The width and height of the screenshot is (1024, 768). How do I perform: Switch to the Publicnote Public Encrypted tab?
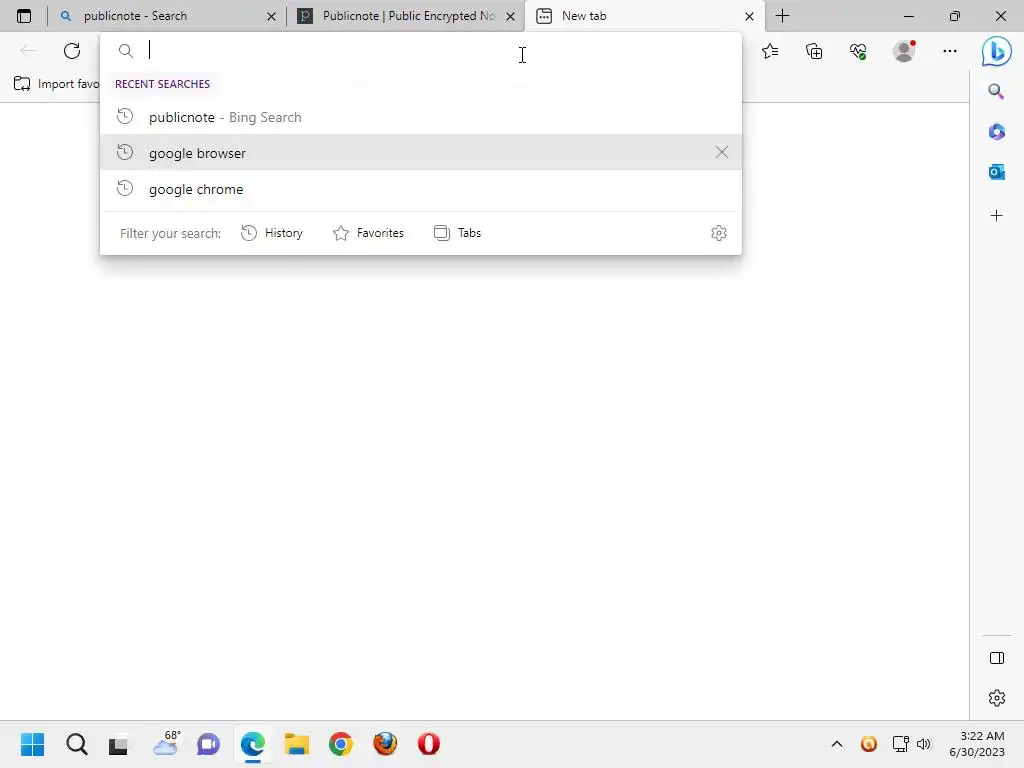coord(405,16)
